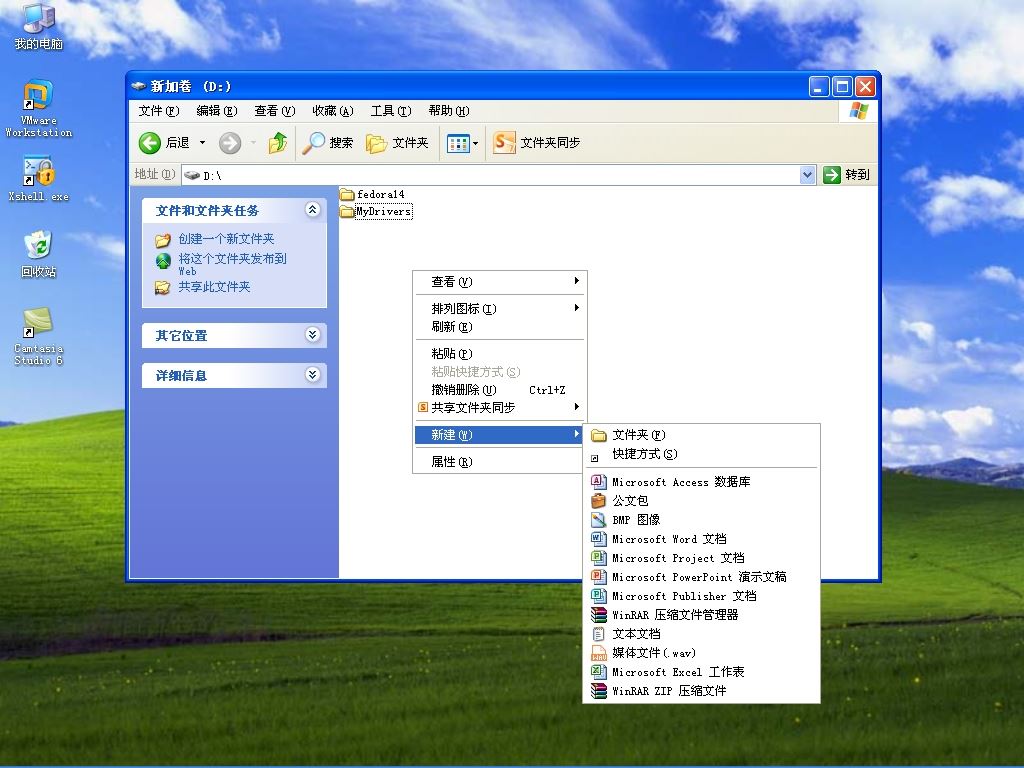Click the green Back arrow icon
Screen dimensions: 1024x768
[x=150, y=143]
